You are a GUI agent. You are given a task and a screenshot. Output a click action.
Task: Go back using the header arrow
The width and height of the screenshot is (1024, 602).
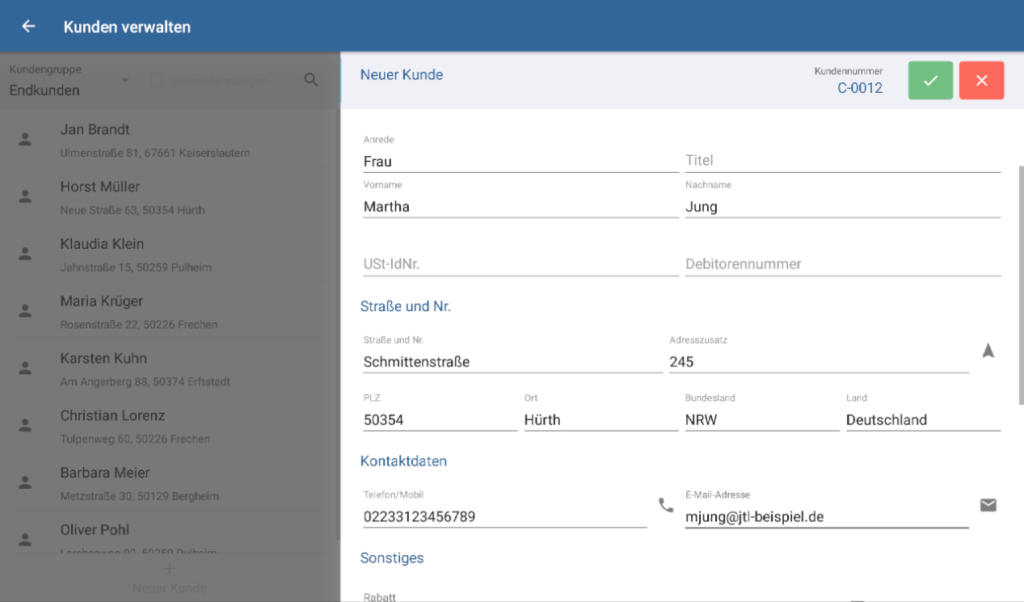coord(28,26)
